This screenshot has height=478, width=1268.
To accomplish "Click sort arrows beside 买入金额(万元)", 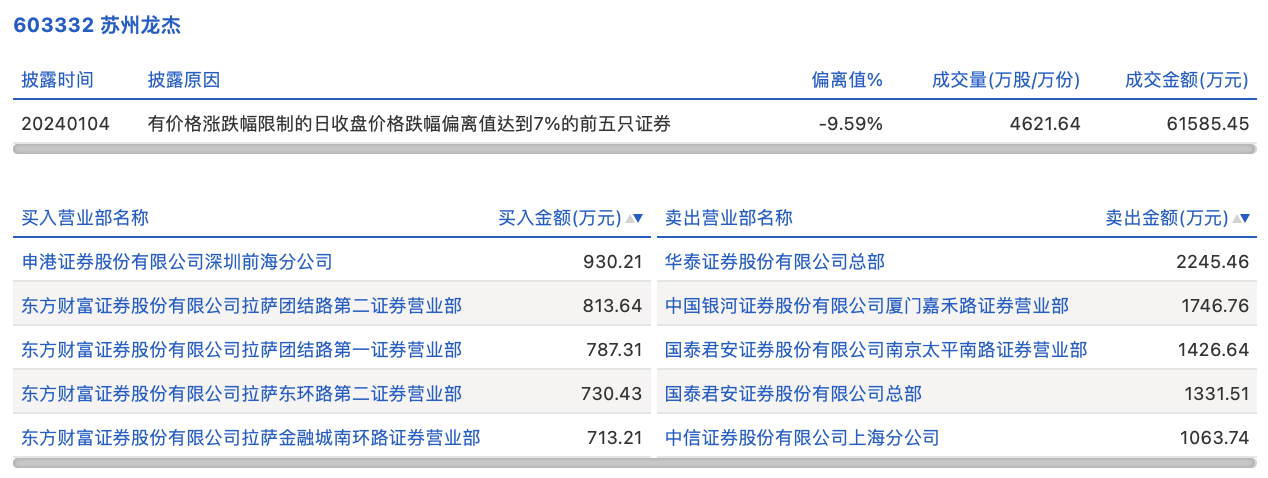I will (x=635, y=218).
